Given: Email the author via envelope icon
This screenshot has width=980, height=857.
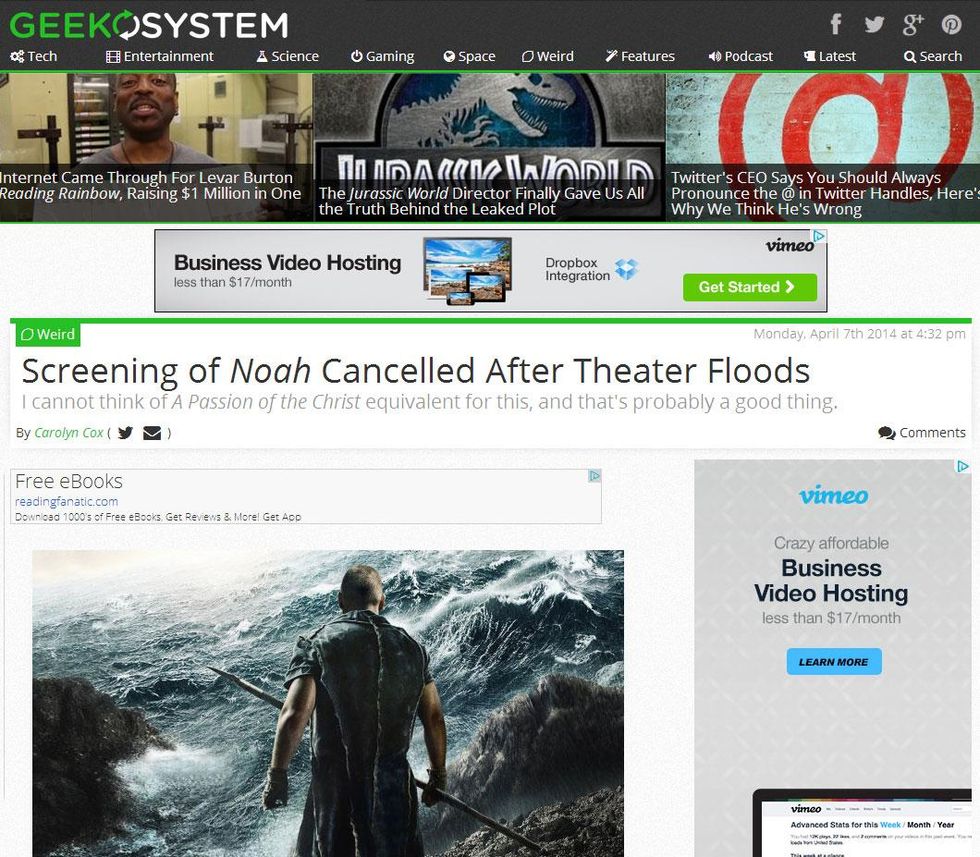Looking at the screenshot, I should [152, 433].
